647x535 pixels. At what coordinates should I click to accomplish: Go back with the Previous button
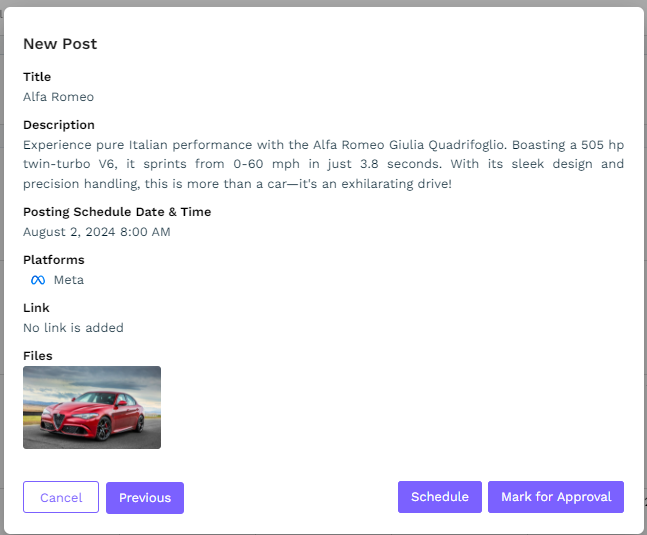(x=145, y=497)
